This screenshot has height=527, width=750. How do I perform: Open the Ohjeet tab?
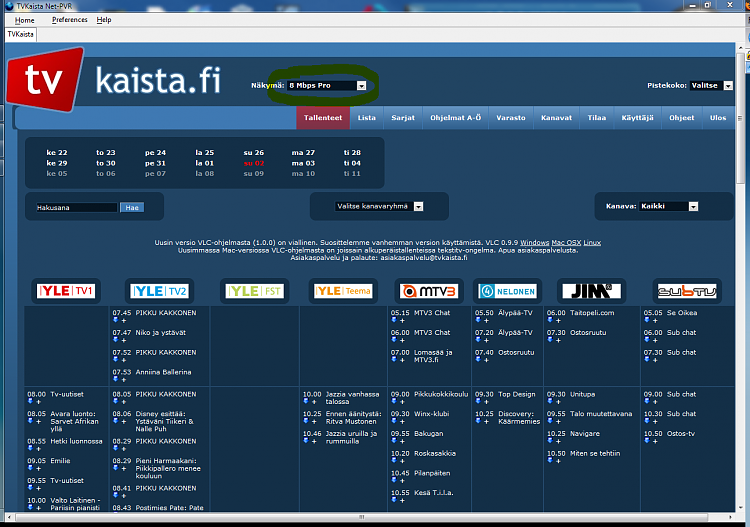(x=682, y=118)
